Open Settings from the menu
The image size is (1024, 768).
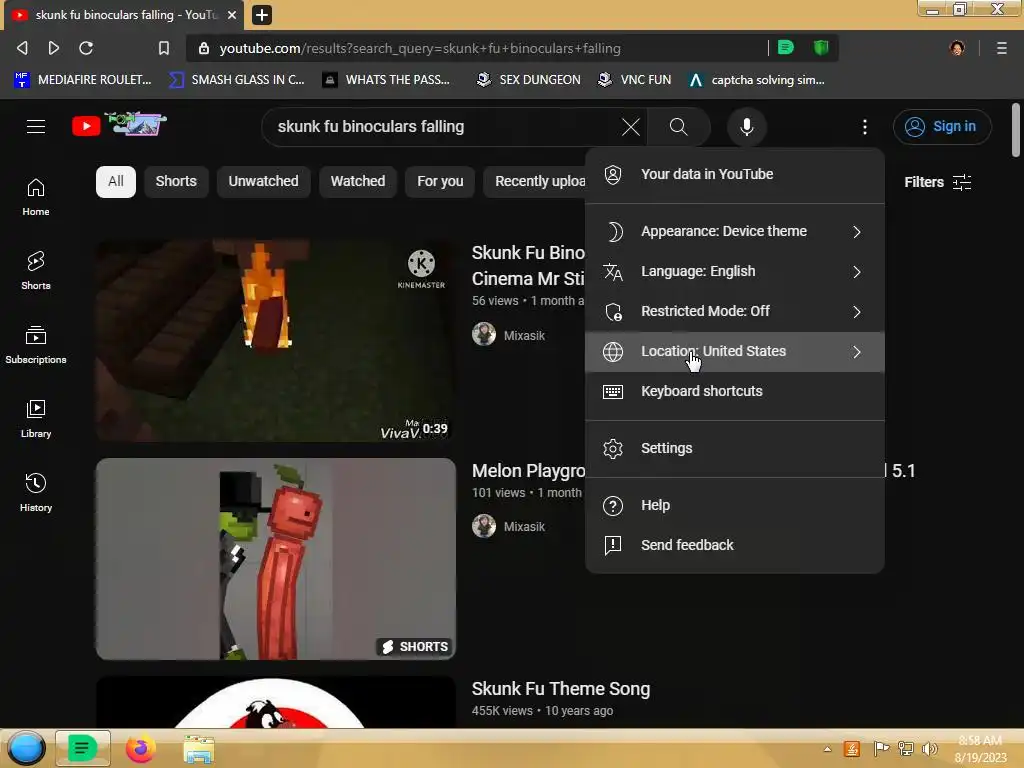point(735,448)
